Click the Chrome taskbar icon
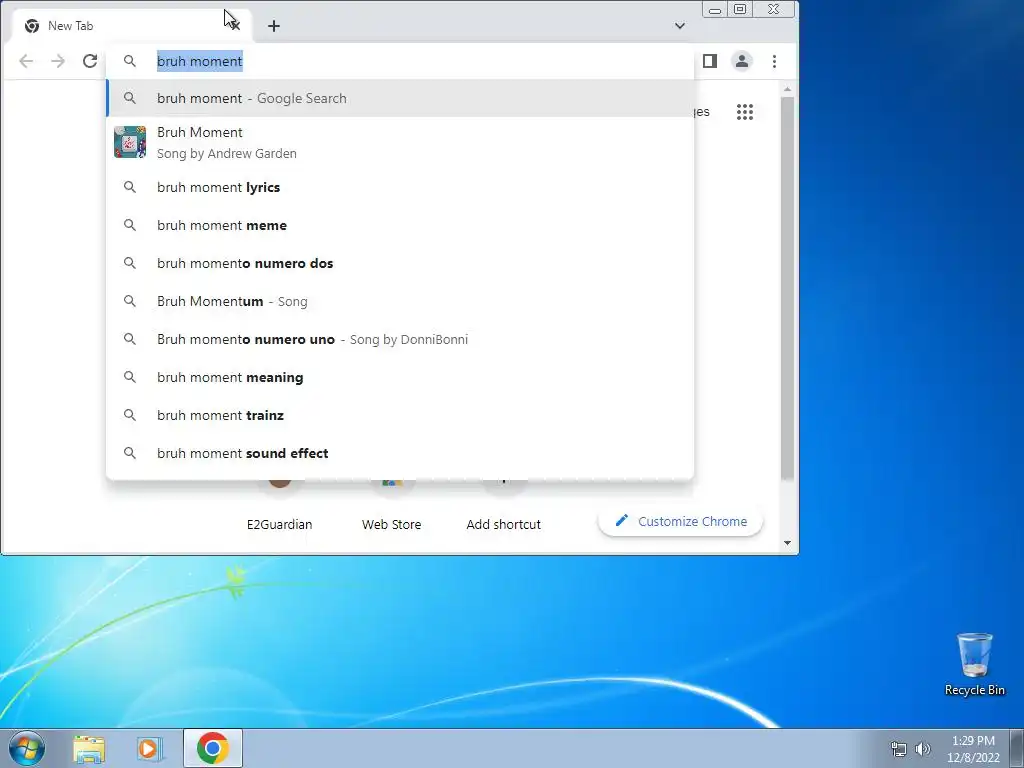The width and height of the screenshot is (1024, 768). [213, 748]
